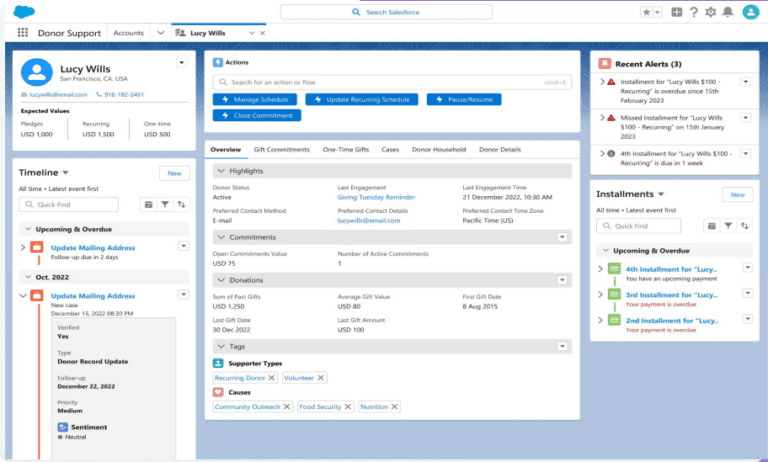Click the Update Recurring Schedule button

pyautogui.click(x=361, y=99)
